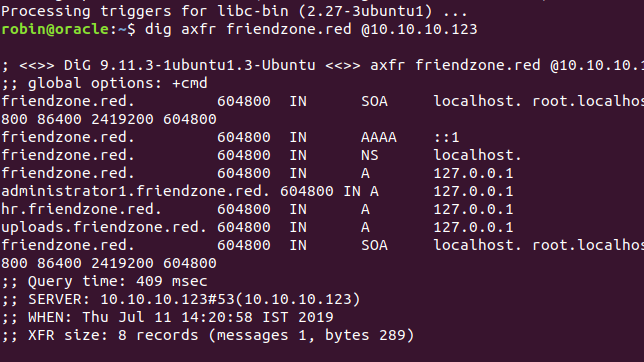Click hr.friendzone.red. hostname
644x362 pixels.
pyautogui.click(x=81, y=209)
